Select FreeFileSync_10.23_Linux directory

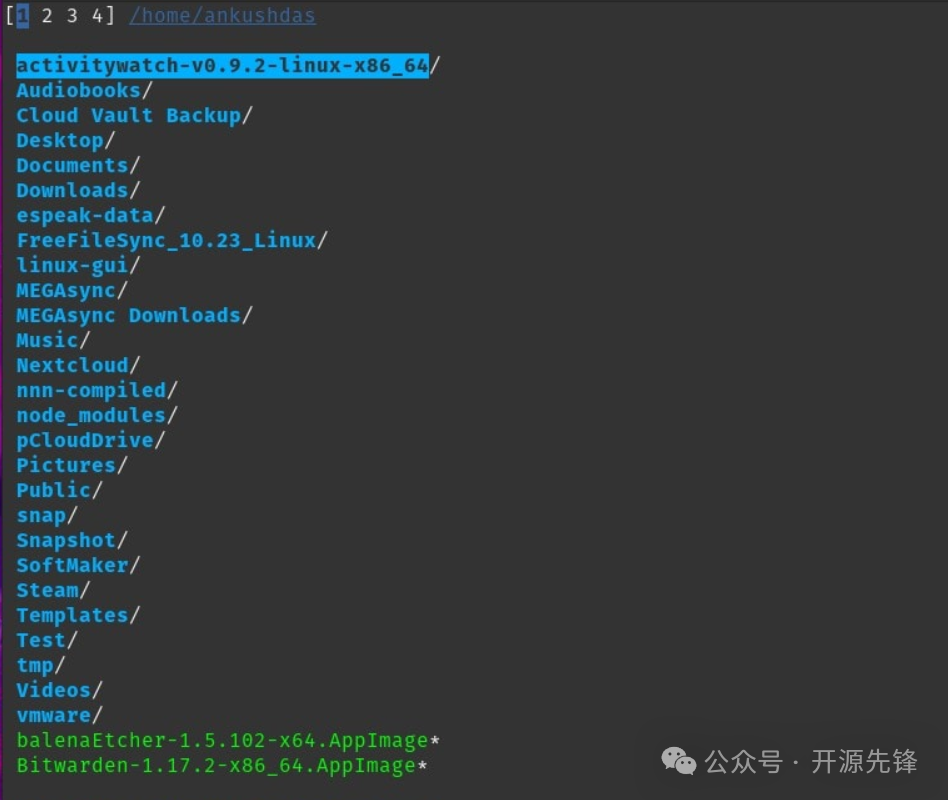click(x=172, y=241)
